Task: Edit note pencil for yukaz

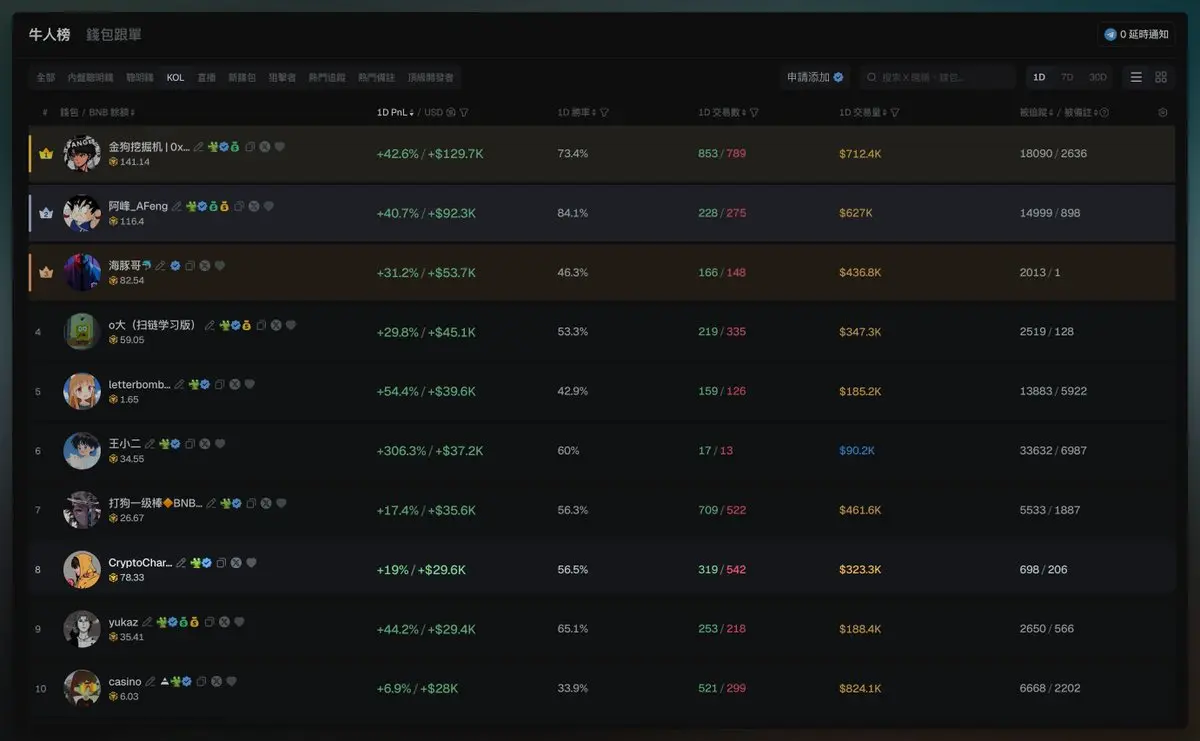Action: click(147, 622)
